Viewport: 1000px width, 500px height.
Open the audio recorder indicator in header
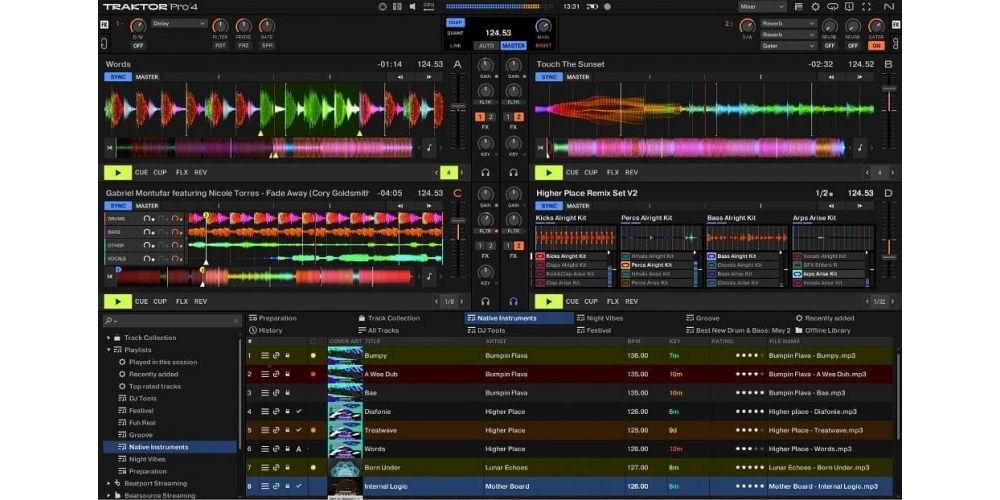607,6
